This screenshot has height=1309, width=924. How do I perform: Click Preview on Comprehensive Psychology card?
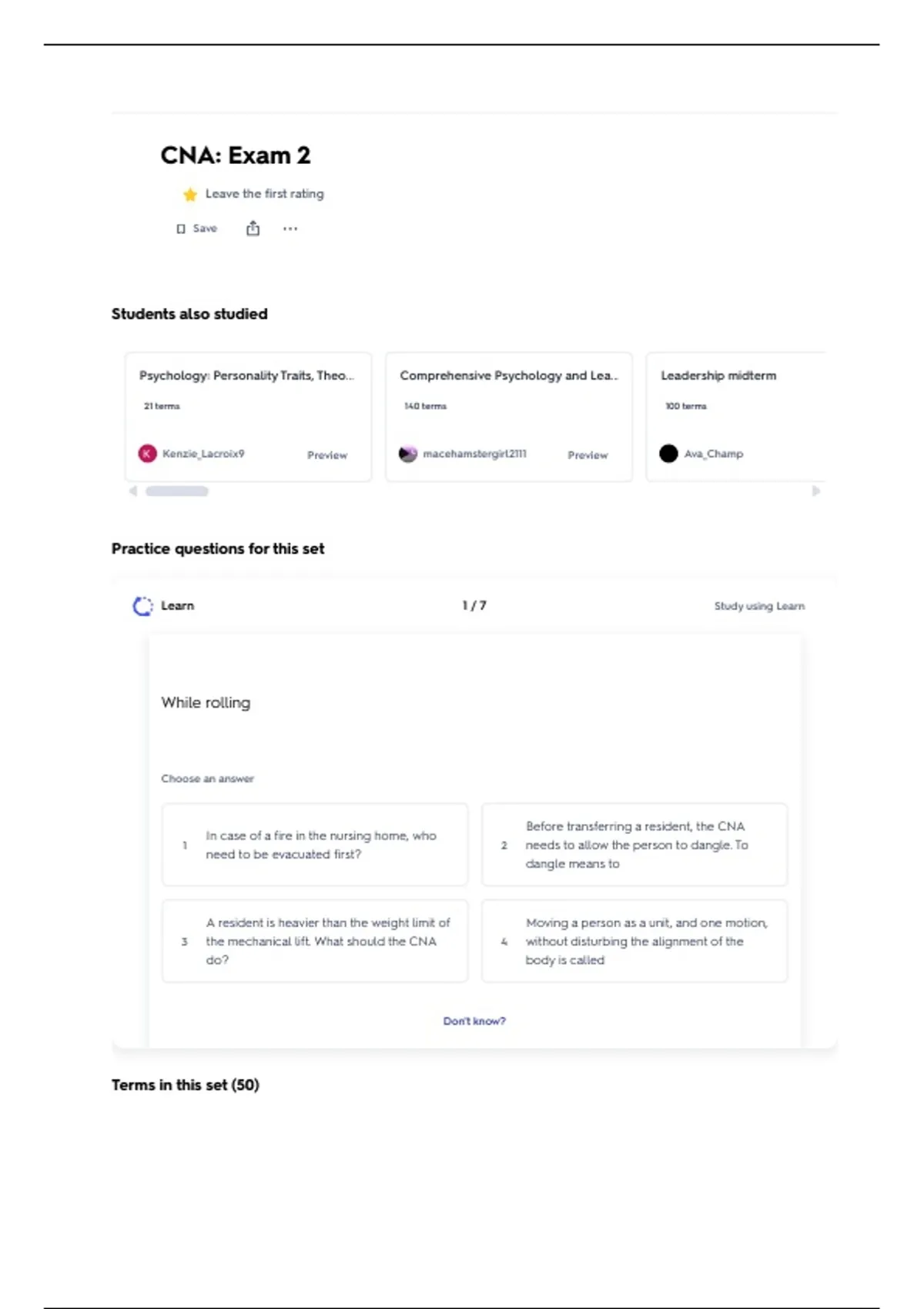pos(588,455)
